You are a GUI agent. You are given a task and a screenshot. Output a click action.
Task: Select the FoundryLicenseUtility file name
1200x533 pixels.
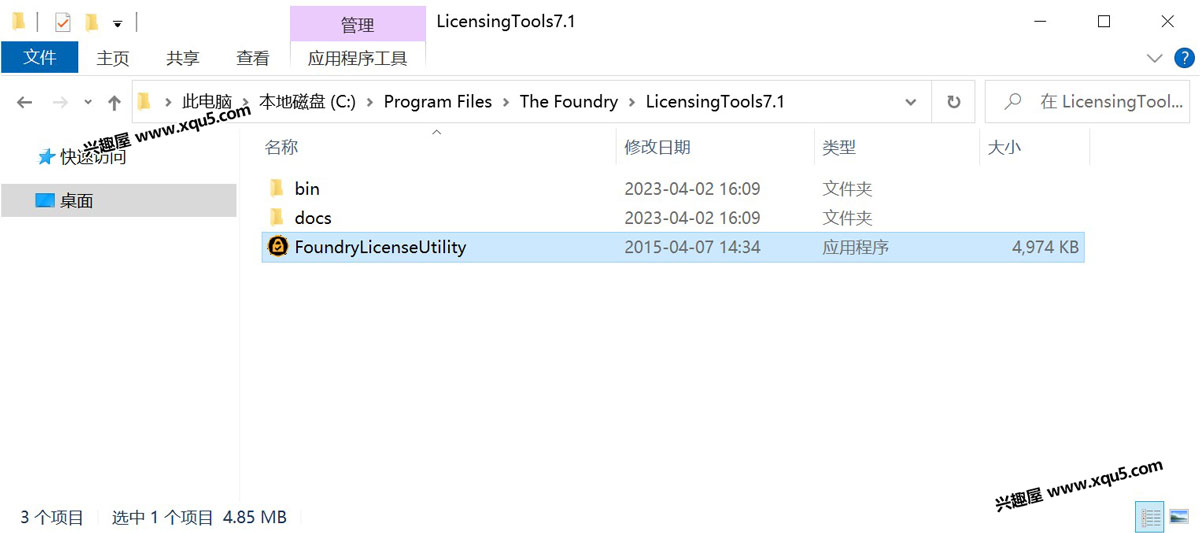click(x=380, y=247)
